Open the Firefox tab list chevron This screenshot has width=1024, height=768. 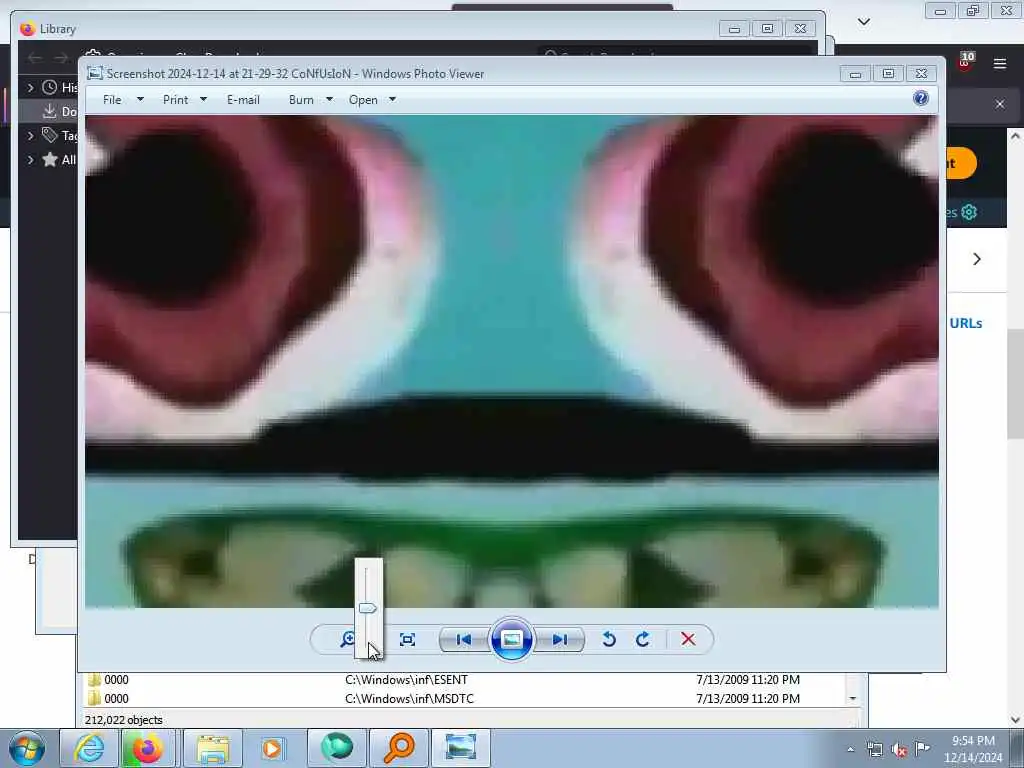(863, 22)
